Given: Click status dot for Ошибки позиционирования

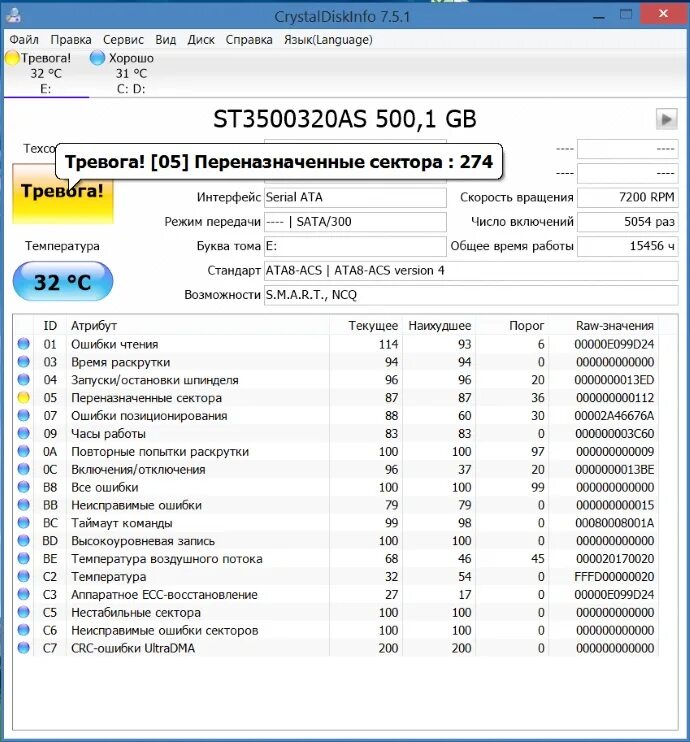Looking at the screenshot, I should tap(23, 415).
